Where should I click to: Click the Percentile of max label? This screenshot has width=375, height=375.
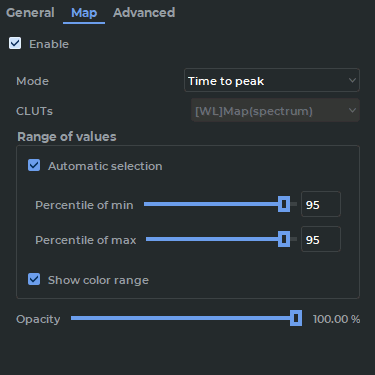(86, 240)
